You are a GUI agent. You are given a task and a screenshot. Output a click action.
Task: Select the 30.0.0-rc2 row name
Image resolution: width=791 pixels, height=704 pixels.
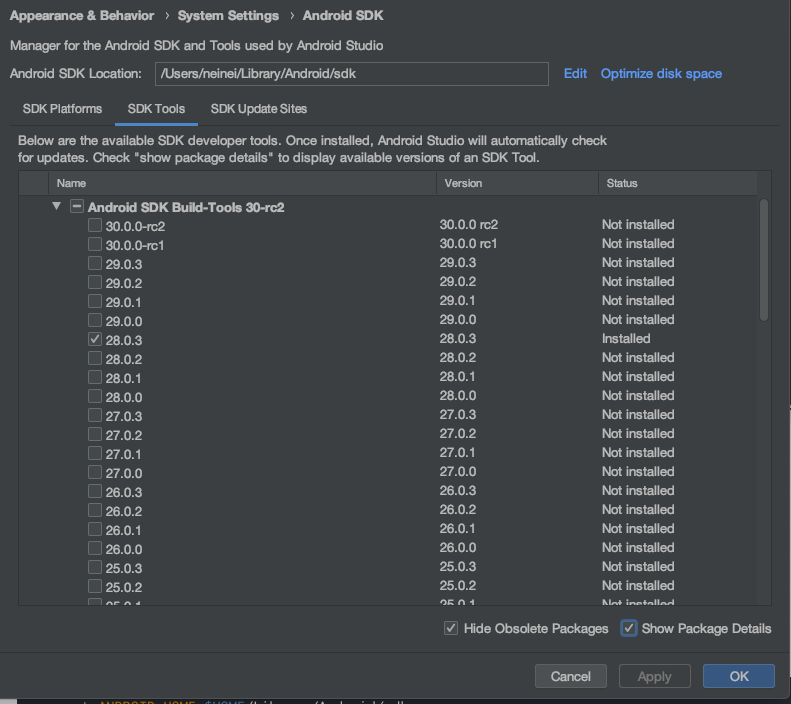135,226
